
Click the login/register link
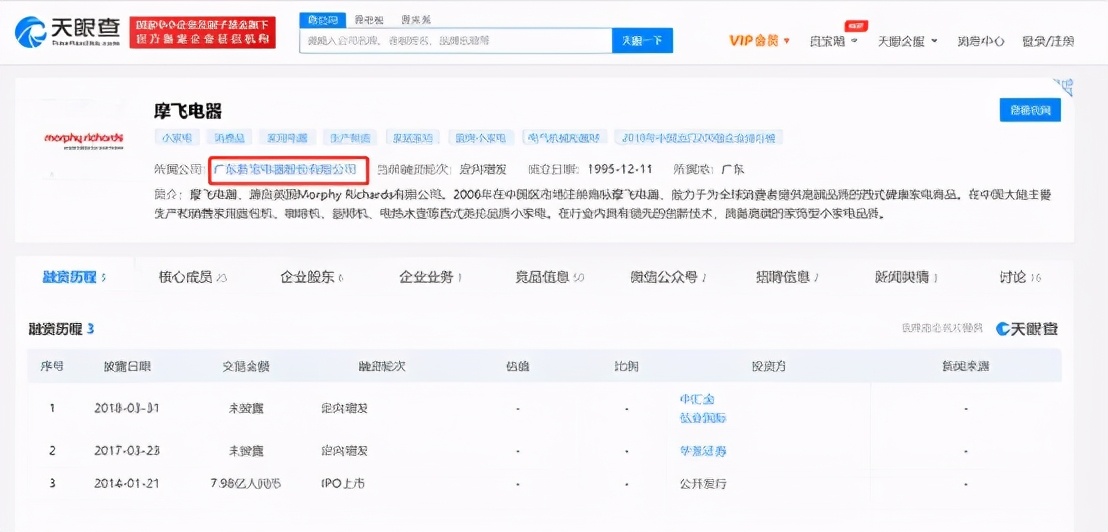click(x=1048, y=41)
